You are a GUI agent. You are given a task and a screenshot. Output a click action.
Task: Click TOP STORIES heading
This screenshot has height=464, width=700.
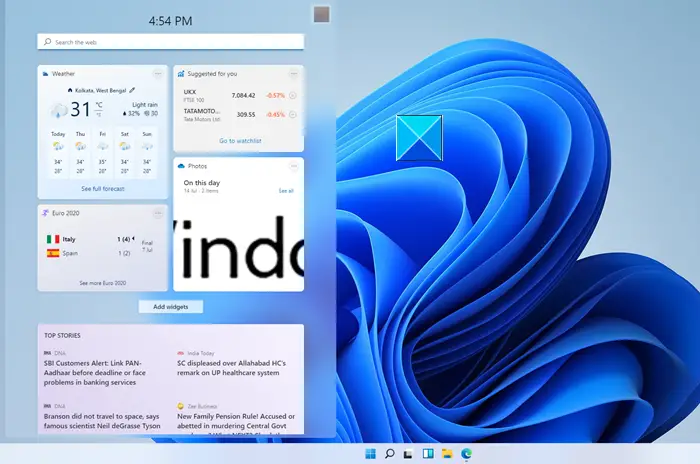[x=62, y=335]
